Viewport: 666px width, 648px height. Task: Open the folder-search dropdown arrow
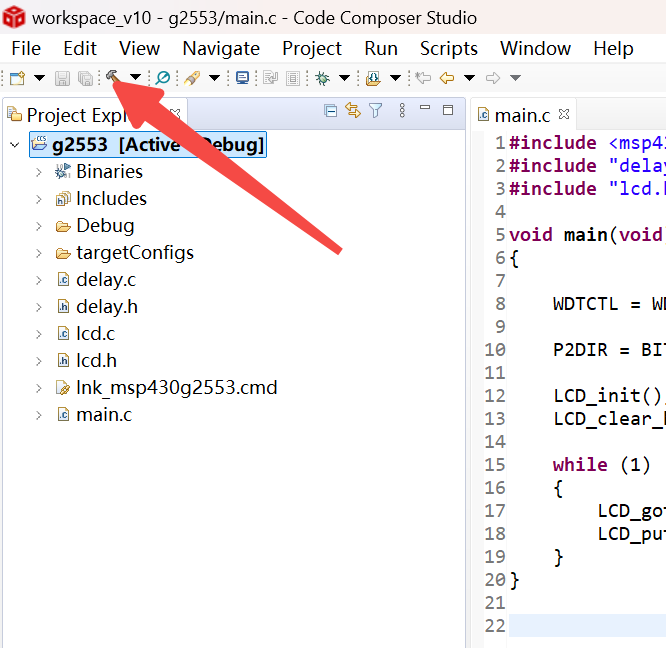(x=395, y=78)
